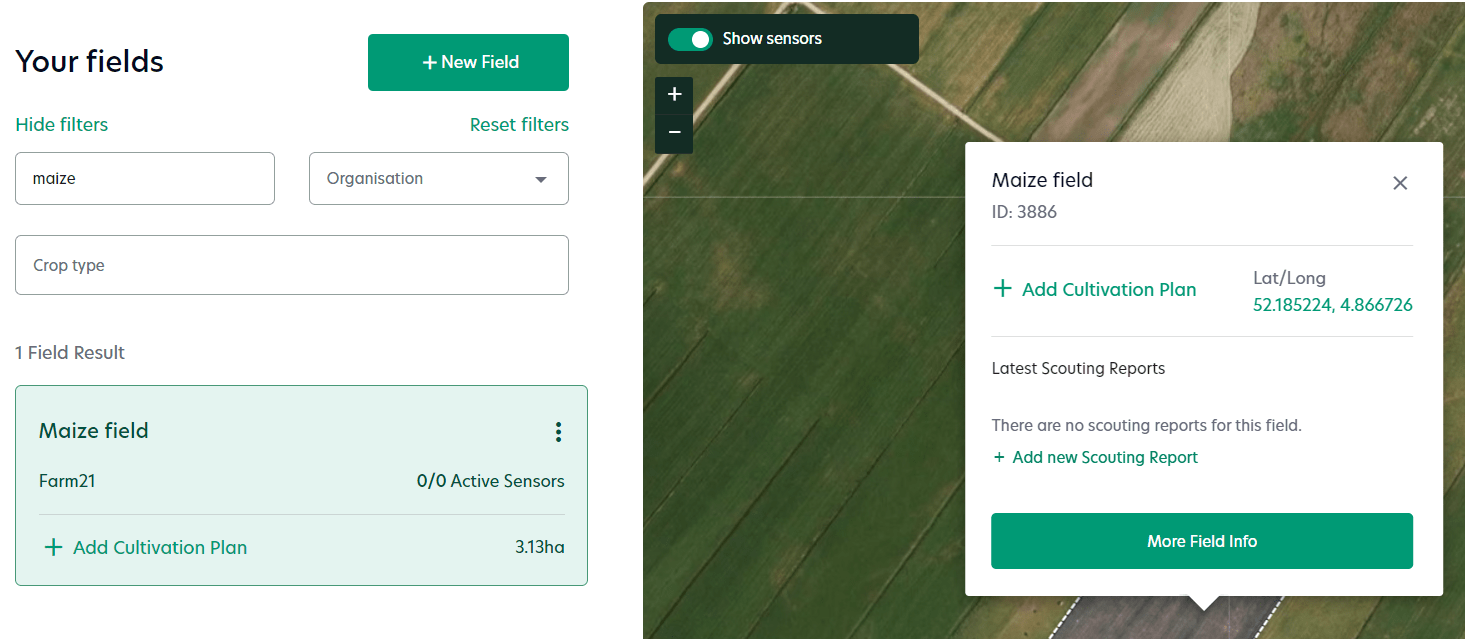The height and width of the screenshot is (639, 1465).
Task: Disable the Show sensors toggle
Action: 691,39
